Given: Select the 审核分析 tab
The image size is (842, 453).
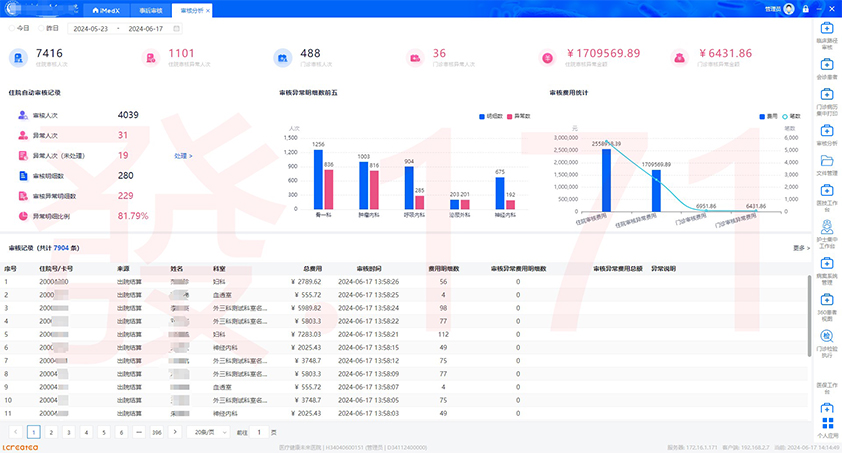Looking at the screenshot, I should pos(191,10).
